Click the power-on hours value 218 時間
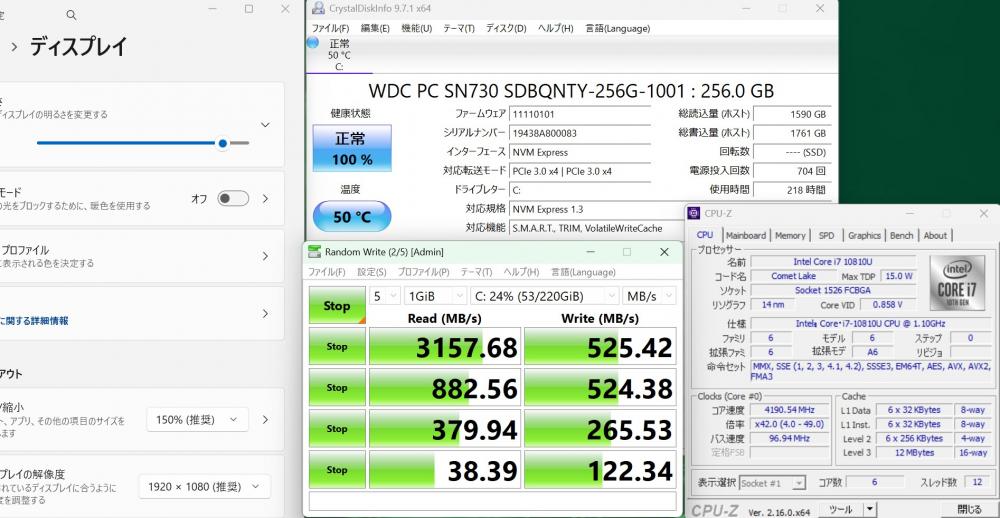 point(791,189)
